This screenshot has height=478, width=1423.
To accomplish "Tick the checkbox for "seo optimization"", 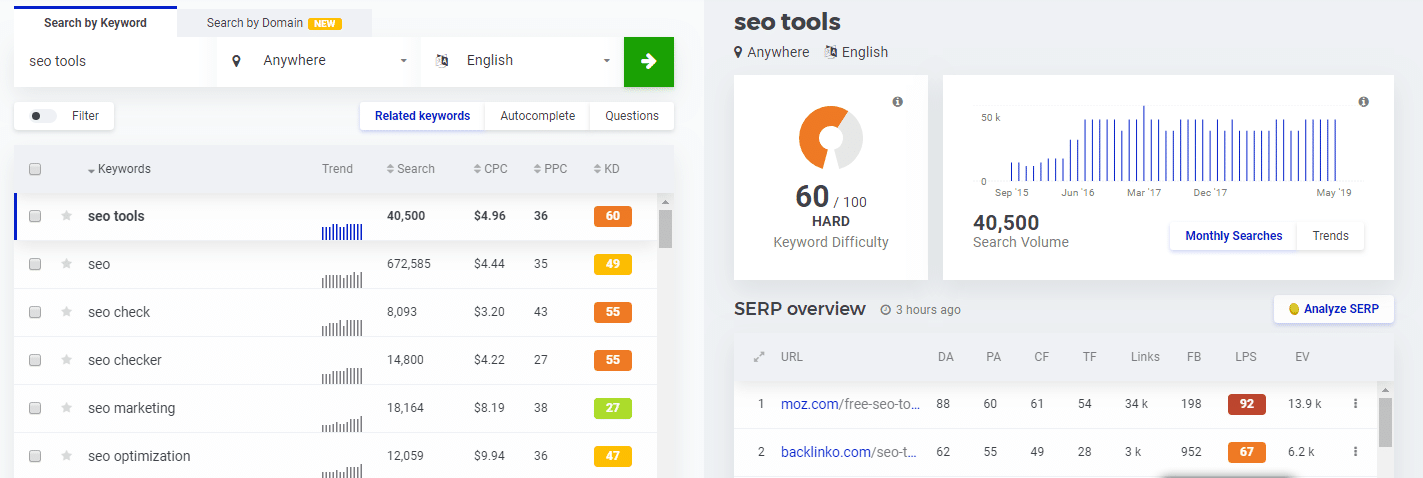I will 35,456.
